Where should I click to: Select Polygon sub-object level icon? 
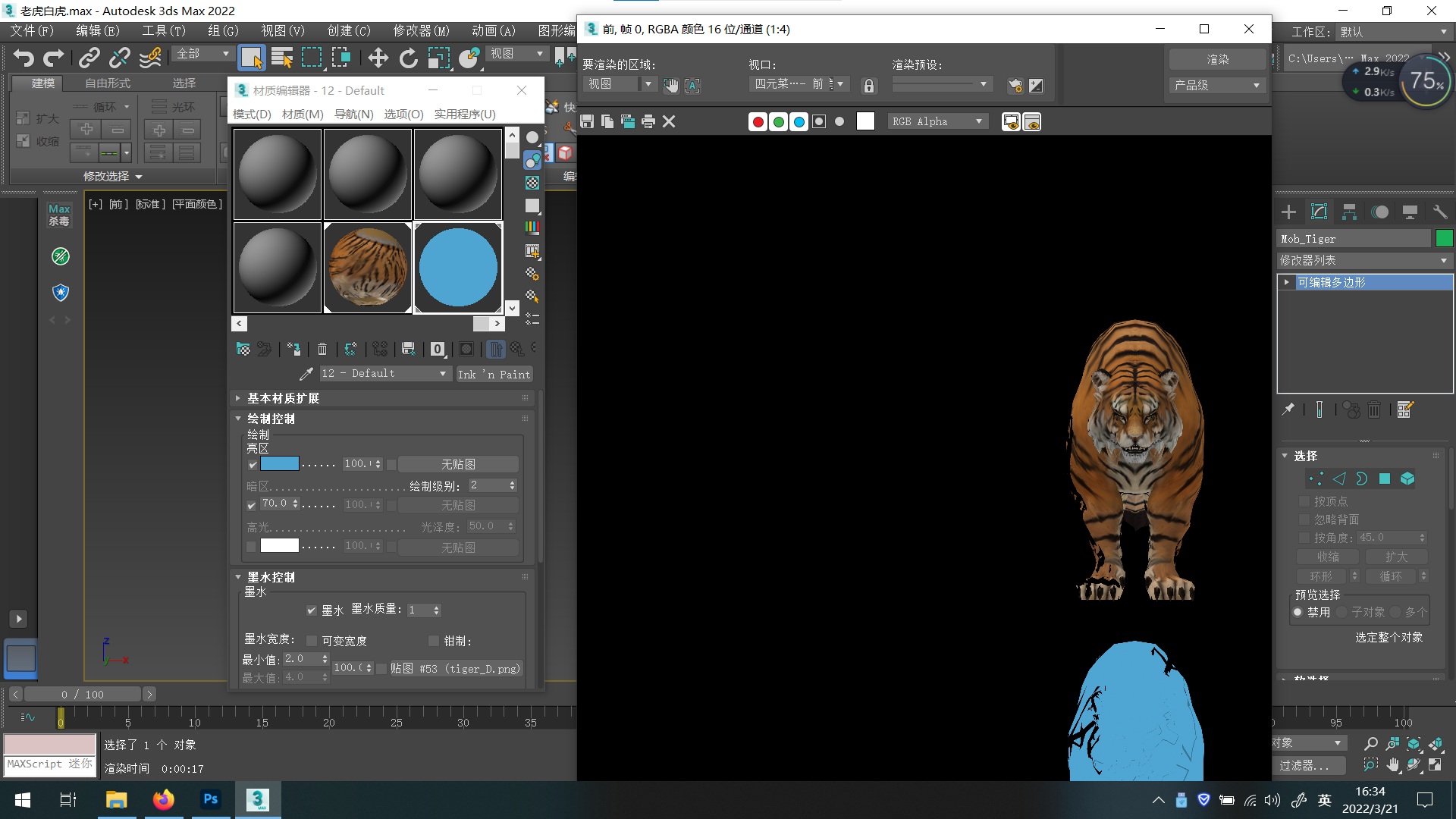click(x=1385, y=479)
